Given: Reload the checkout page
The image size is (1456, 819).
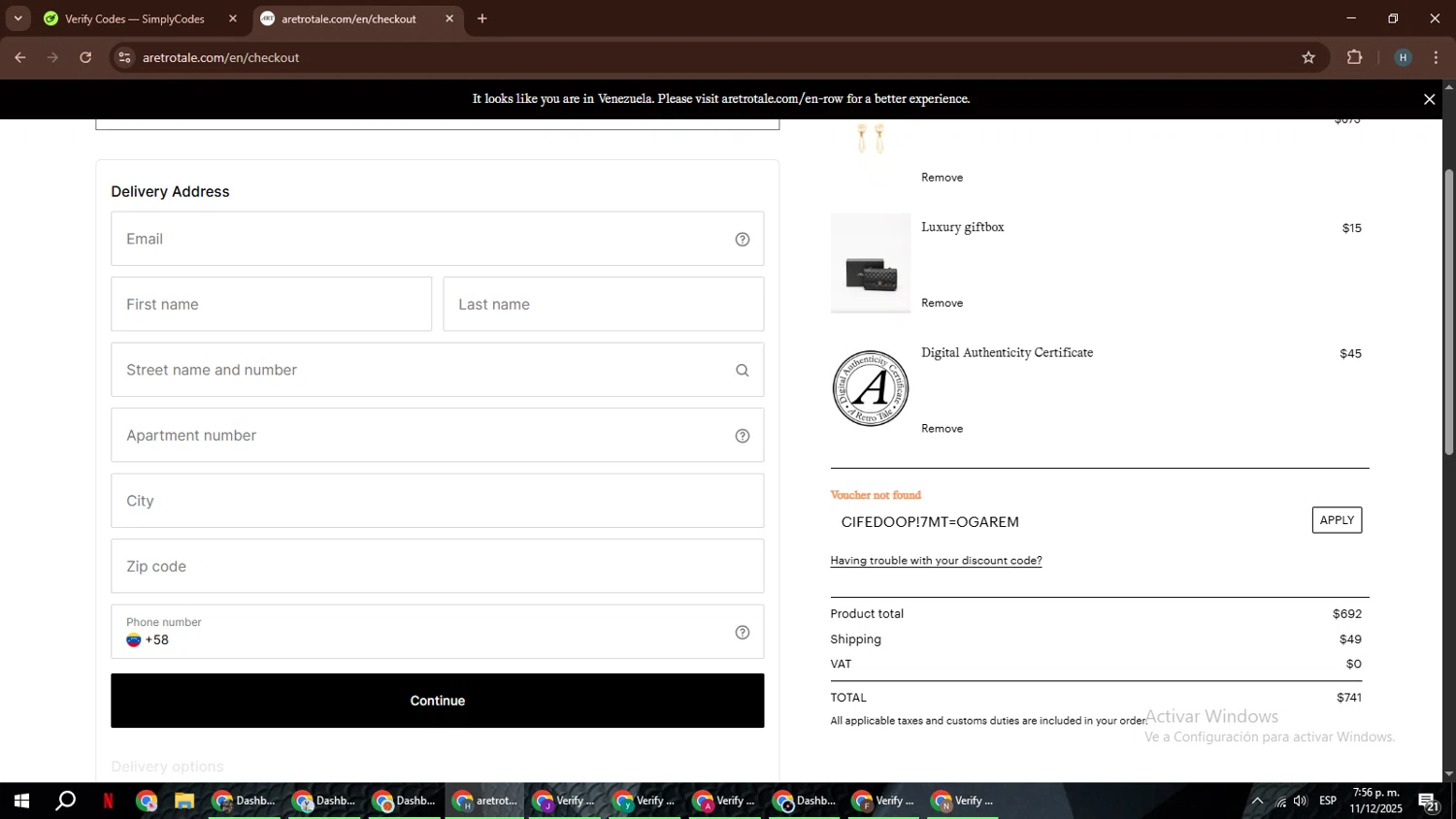Looking at the screenshot, I should click(x=85, y=57).
